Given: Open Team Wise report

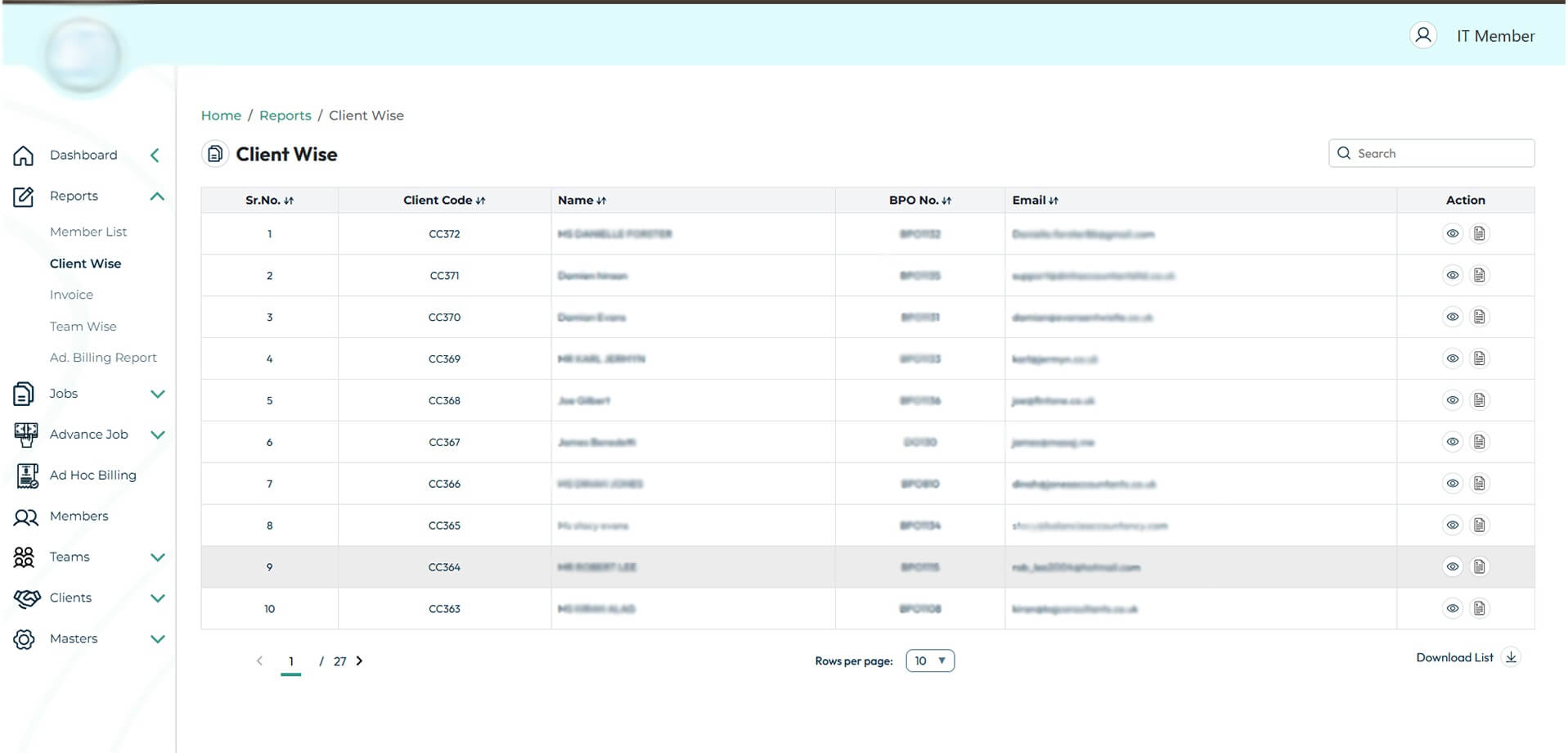Looking at the screenshot, I should pos(83,326).
